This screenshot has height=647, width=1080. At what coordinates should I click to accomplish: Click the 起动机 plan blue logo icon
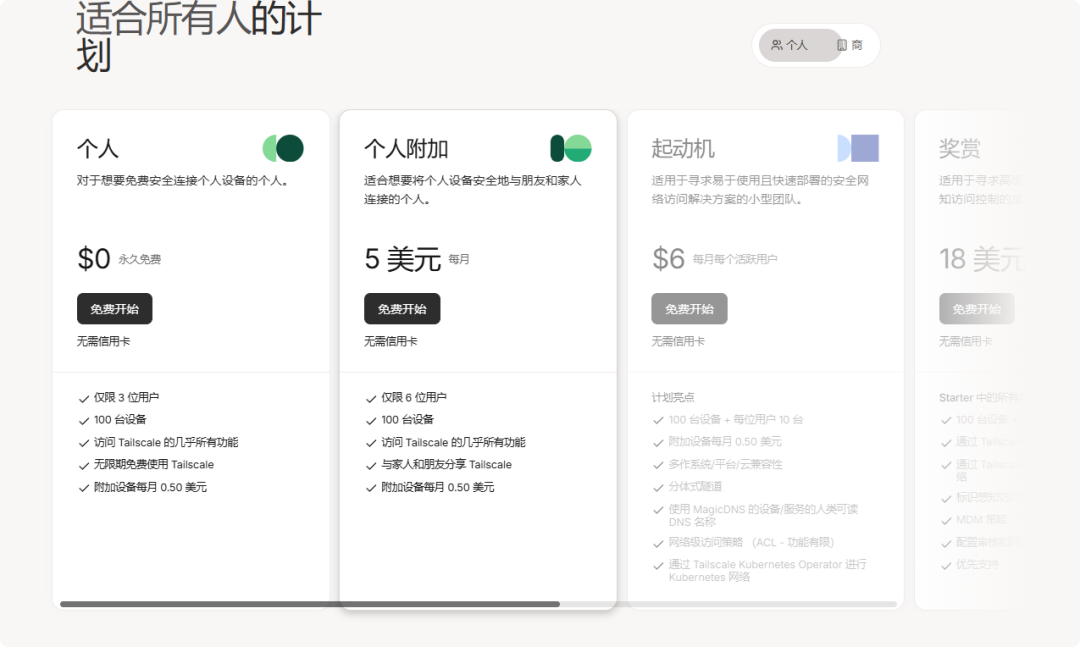(x=858, y=149)
